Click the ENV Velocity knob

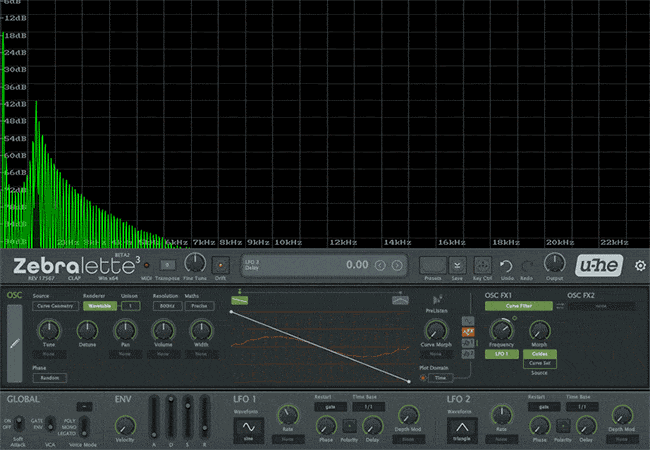[x=125, y=426]
